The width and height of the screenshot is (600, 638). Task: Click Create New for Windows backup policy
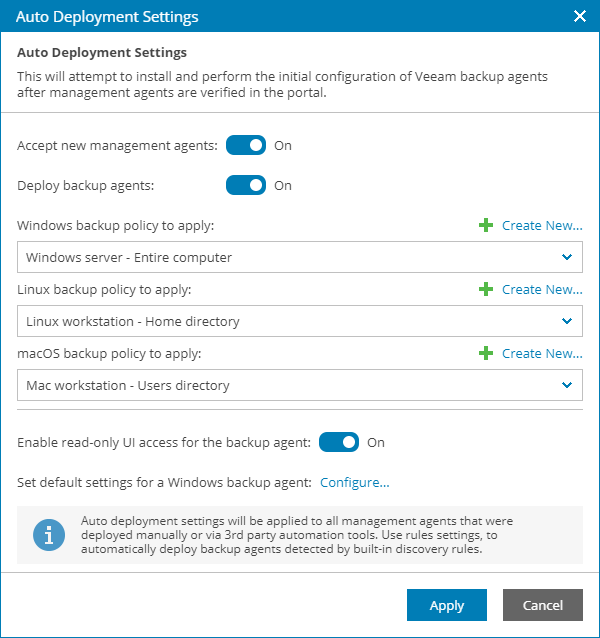tap(542, 225)
